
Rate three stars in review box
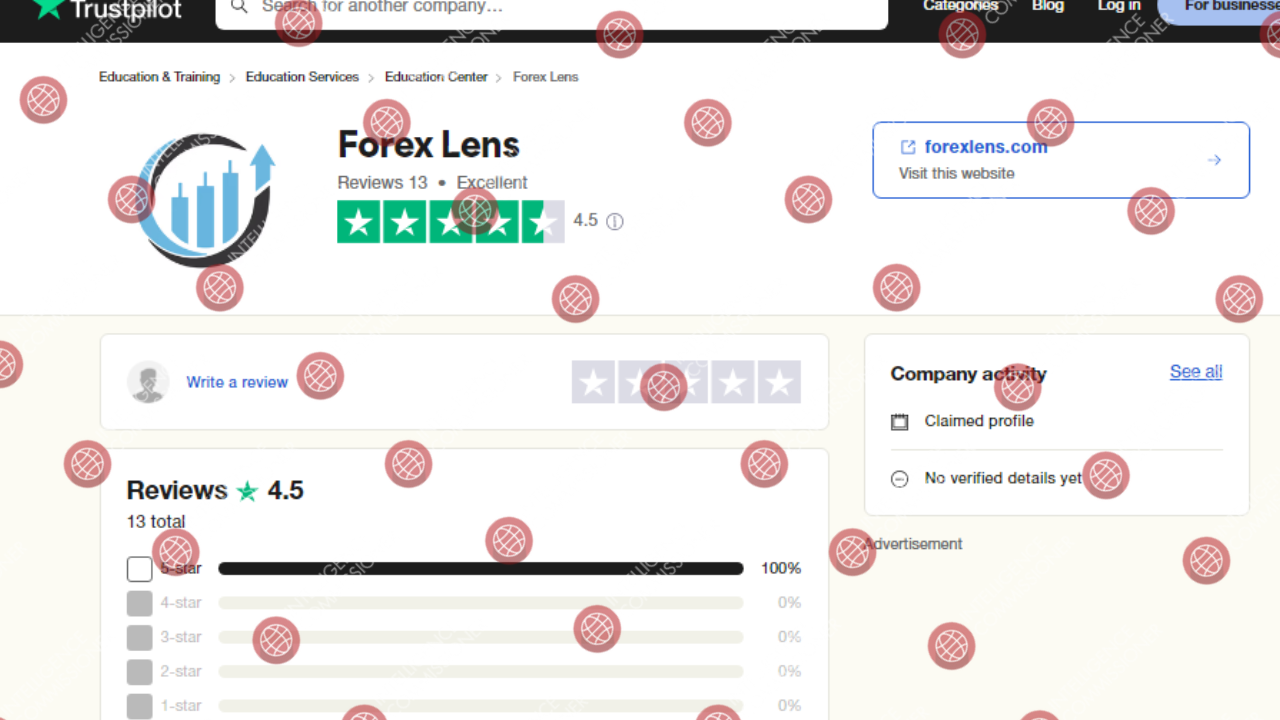click(687, 382)
